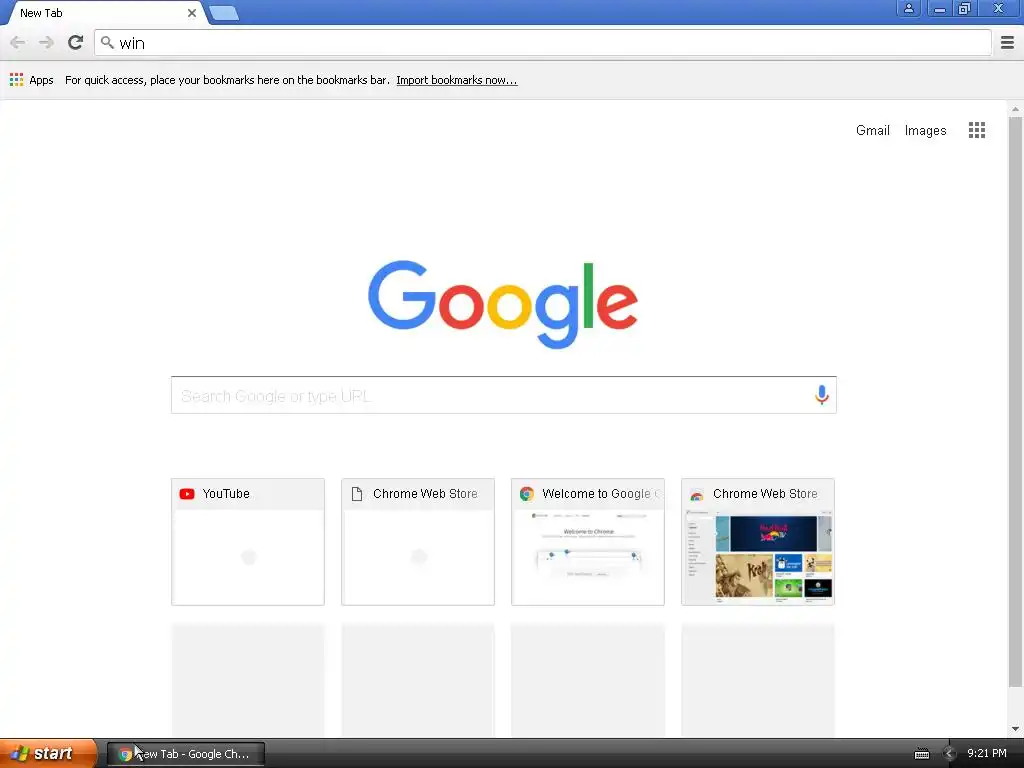
Task: Click the browser Back arrow
Action: pyautogui.click(x=18, y=43)
